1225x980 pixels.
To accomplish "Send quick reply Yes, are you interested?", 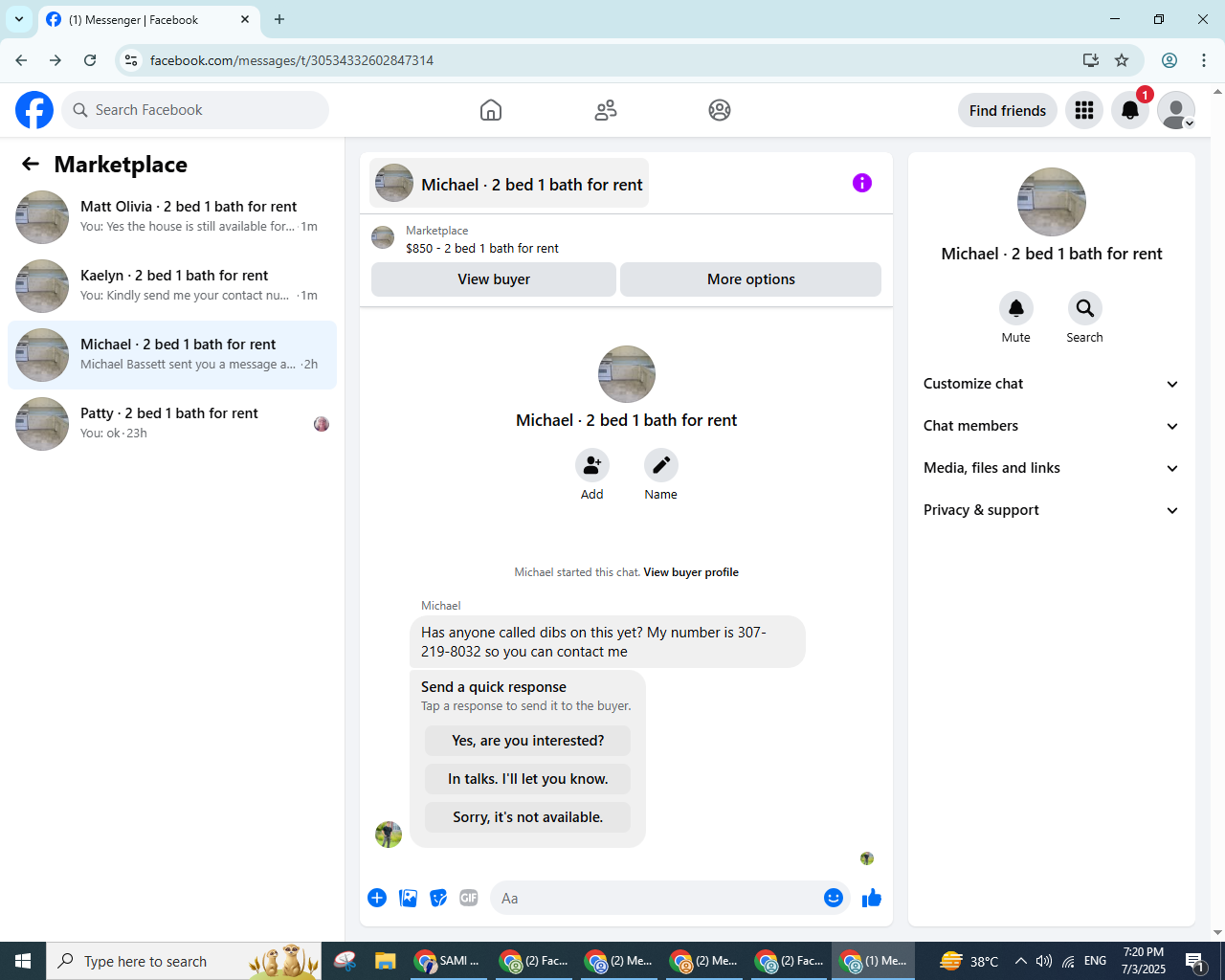I will pos(528,741).
